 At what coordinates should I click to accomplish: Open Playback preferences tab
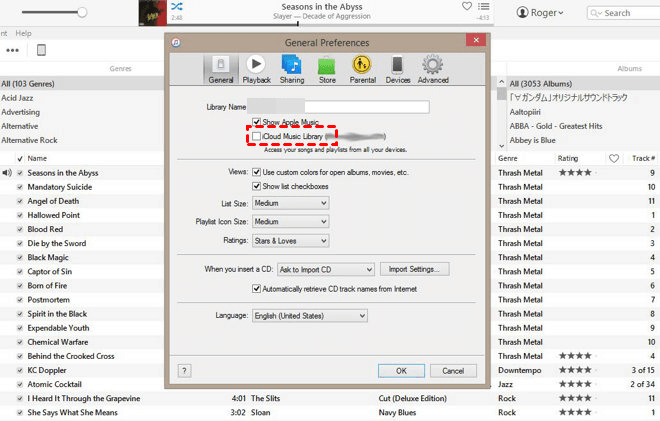pyautogui.click(x=256, y=69)
